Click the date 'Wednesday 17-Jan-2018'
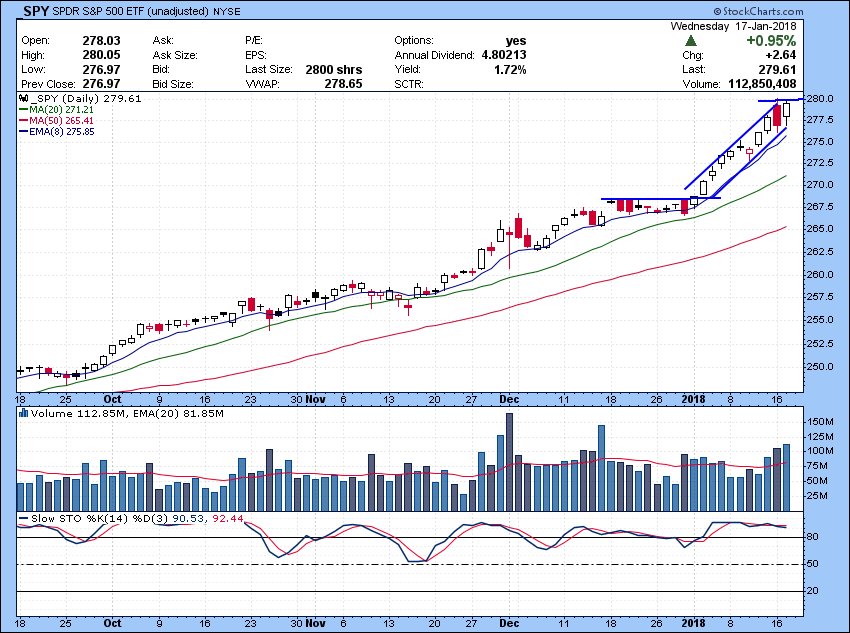This screenshot has width=850, height=633. [x=733, y=26]
